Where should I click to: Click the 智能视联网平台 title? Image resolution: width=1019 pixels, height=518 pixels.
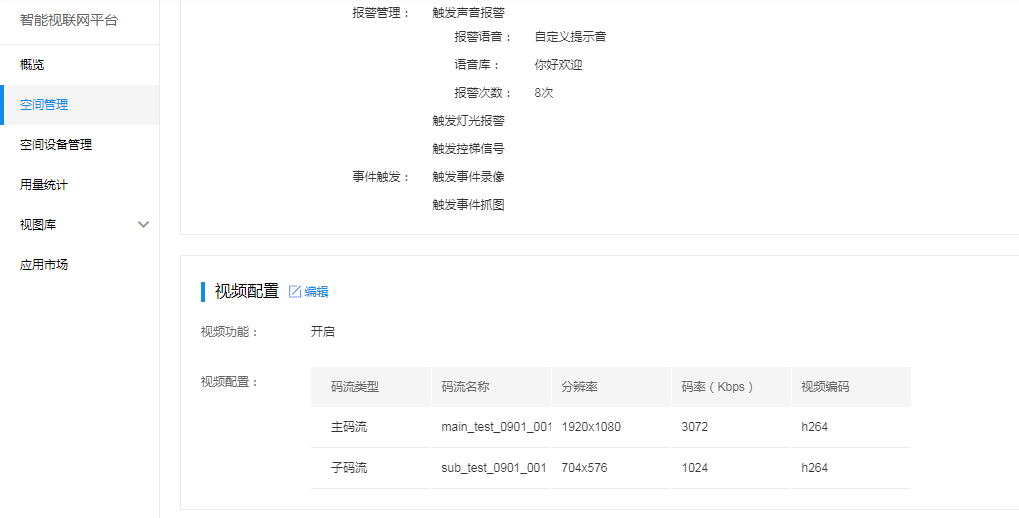(x=69, y=20)
